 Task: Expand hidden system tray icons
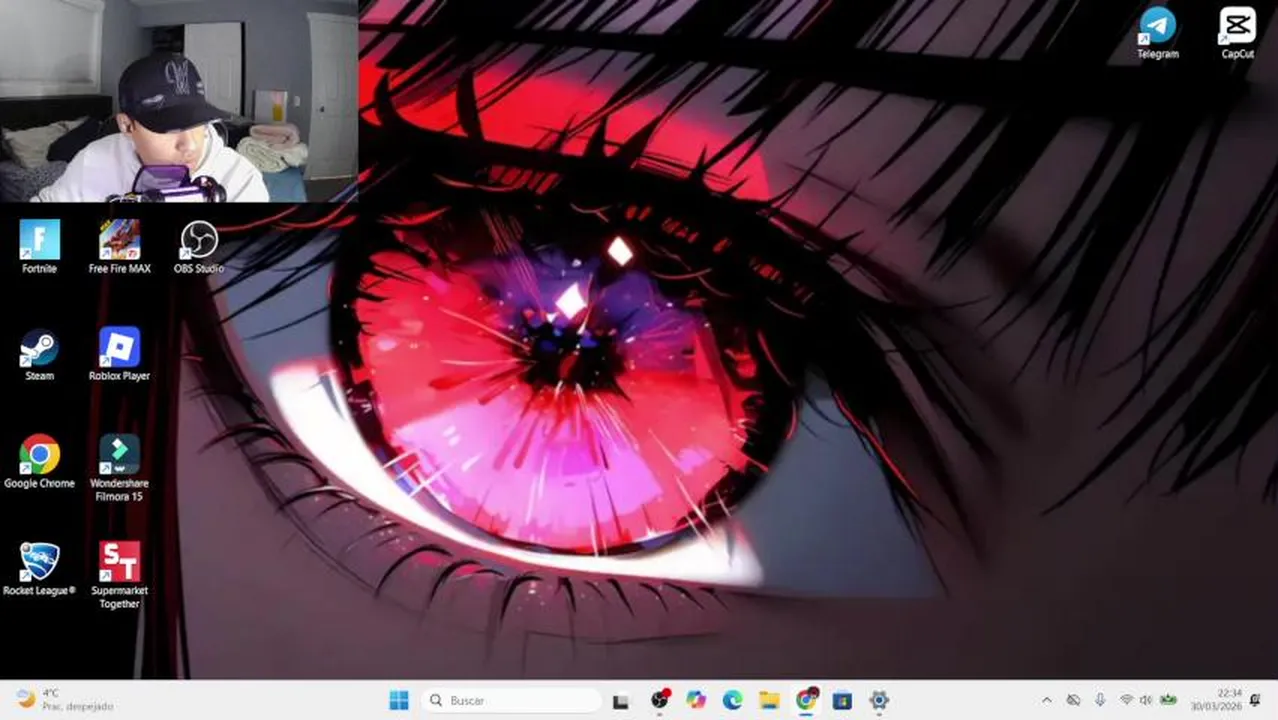1047,700
